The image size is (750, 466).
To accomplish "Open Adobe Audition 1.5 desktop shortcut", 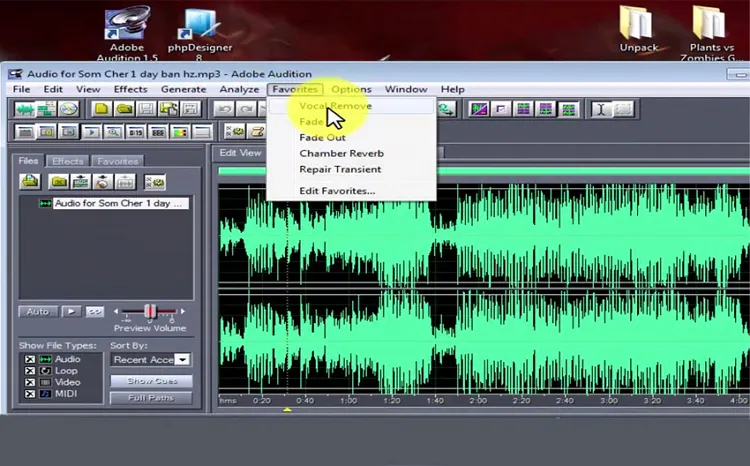I will click(127, 33).
